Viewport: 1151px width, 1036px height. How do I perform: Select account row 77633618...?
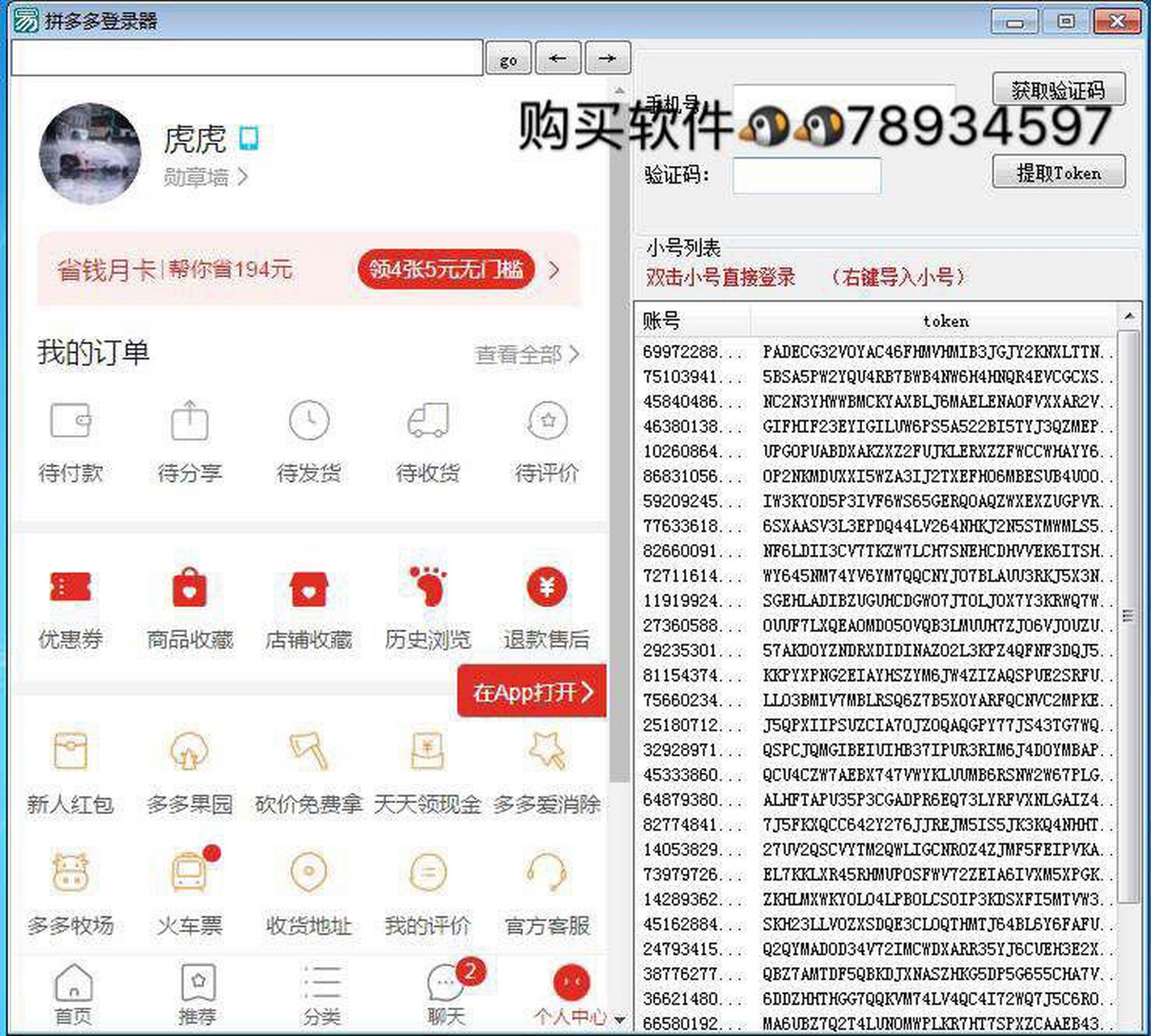pyautogui.click(x=877, y=526)
